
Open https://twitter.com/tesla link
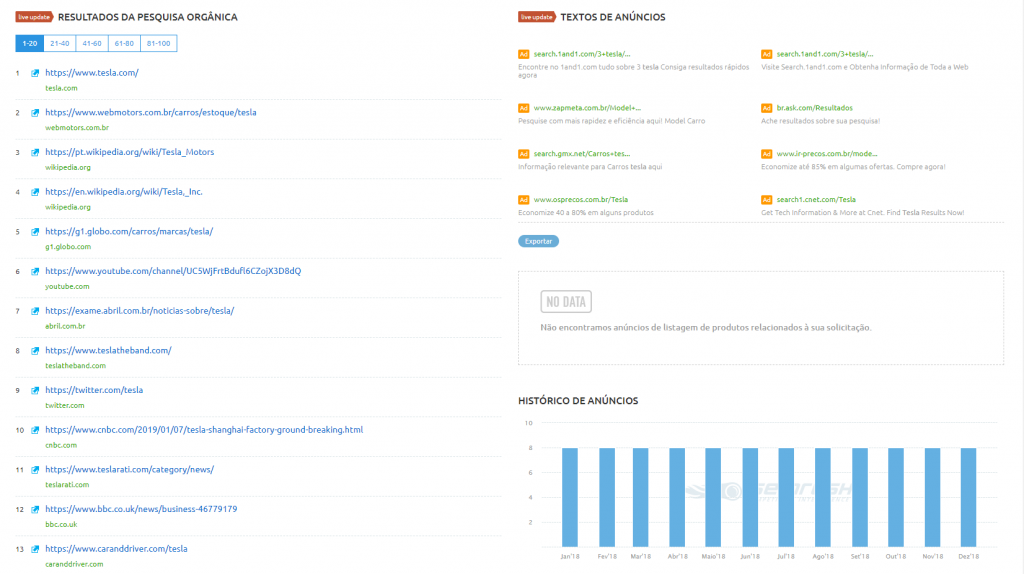[94, 390]
